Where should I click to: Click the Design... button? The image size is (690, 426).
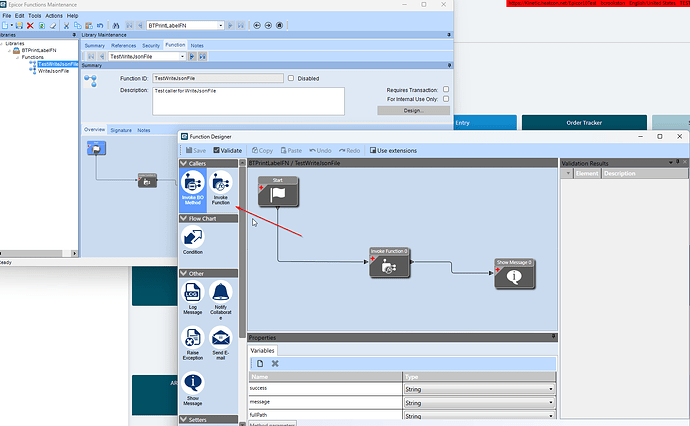click(x=414, y=110)
